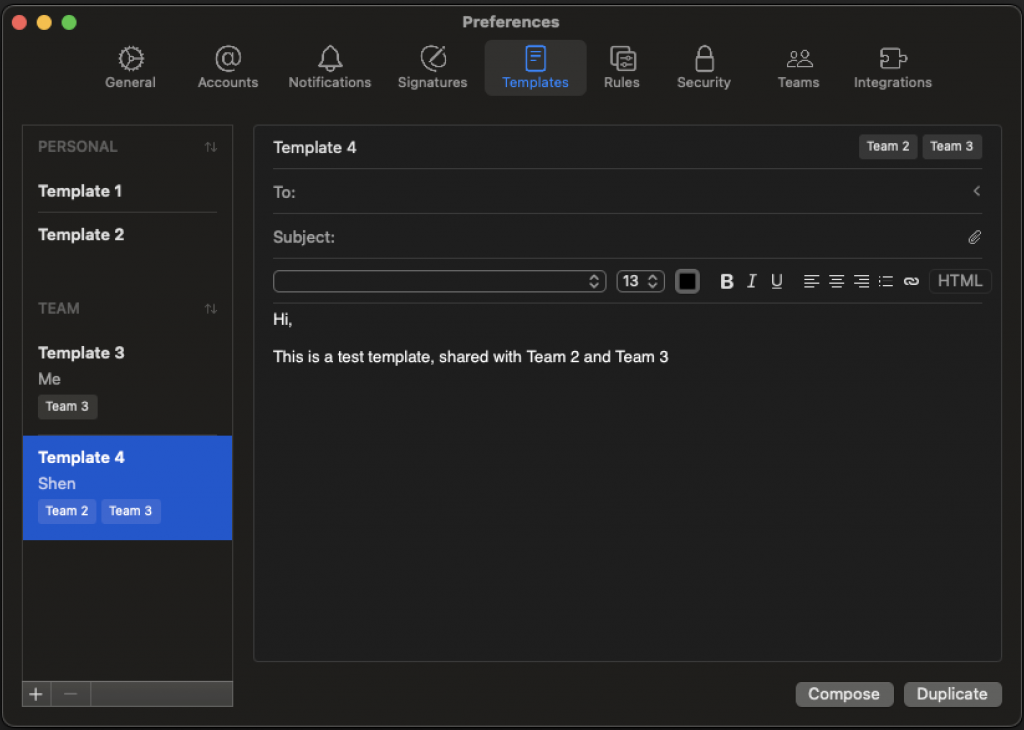Image resolution: width=1024 pixels, height=730 pixels.
Task: Insert a bulleted list
Action: 885,282
